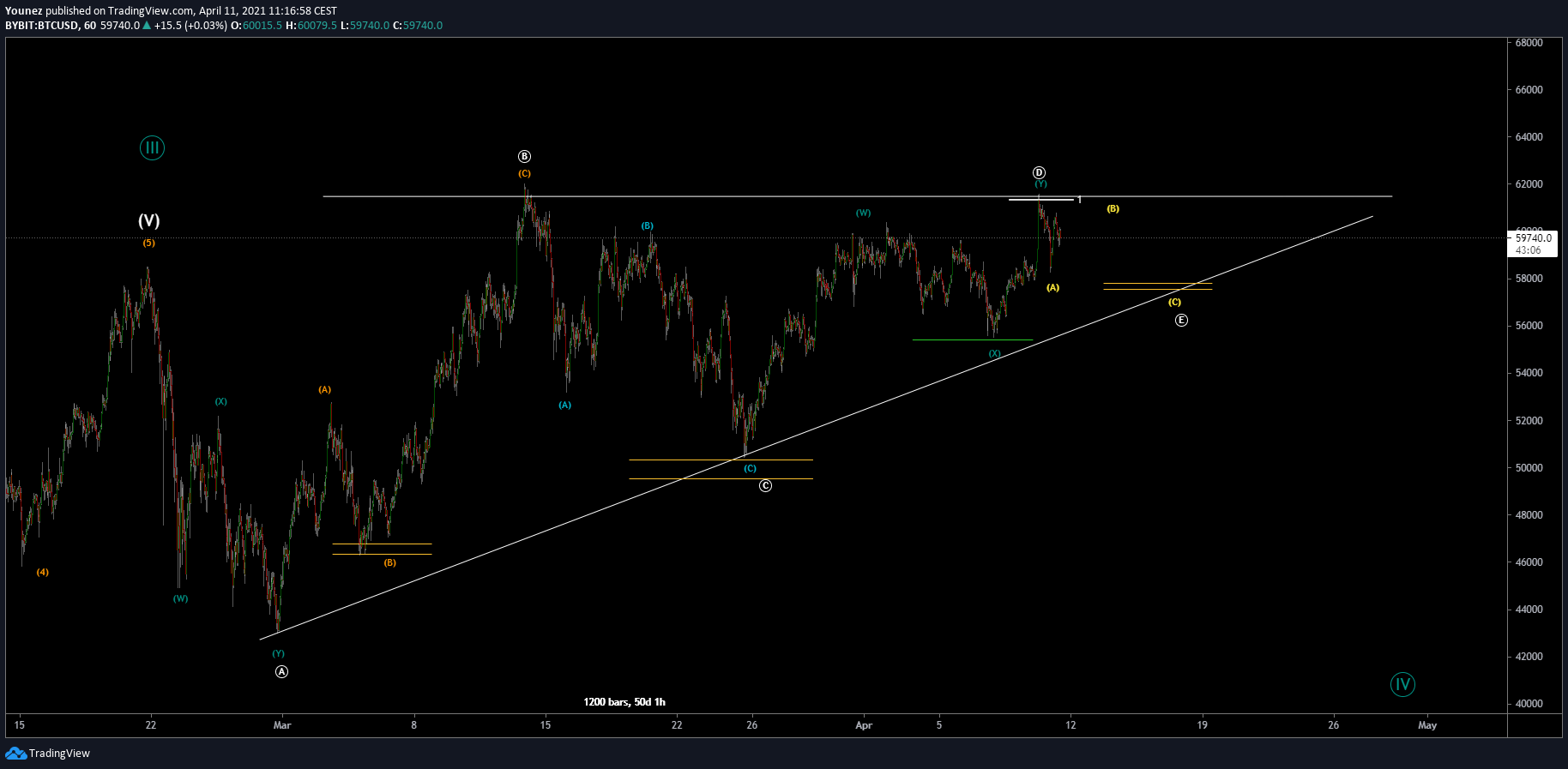Viewport: 1568px width, 769px height.
Task: Click the circled E wave marker
Action: coord(1181,321)
